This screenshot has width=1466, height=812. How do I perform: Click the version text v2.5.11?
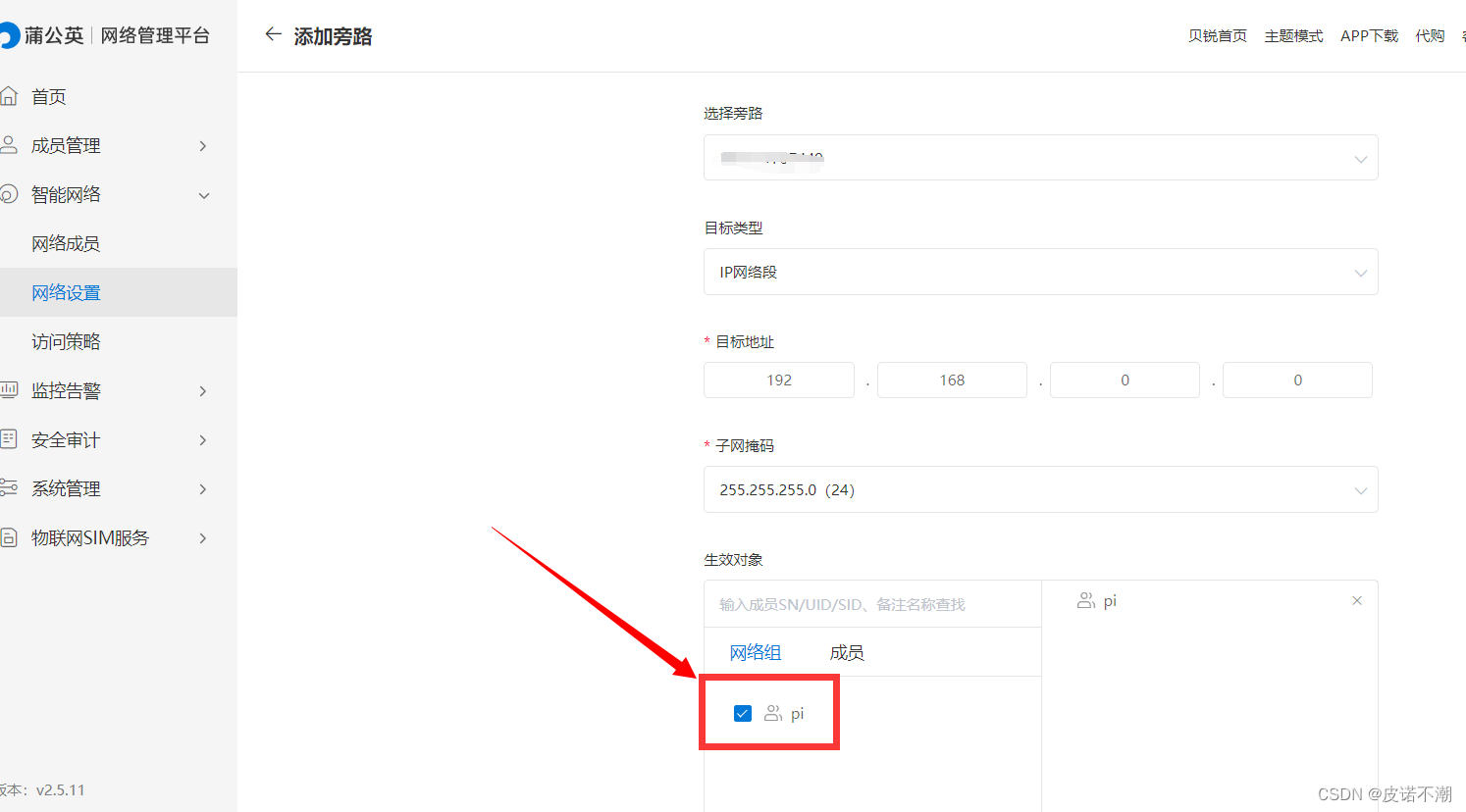click(x=61, y=789)
